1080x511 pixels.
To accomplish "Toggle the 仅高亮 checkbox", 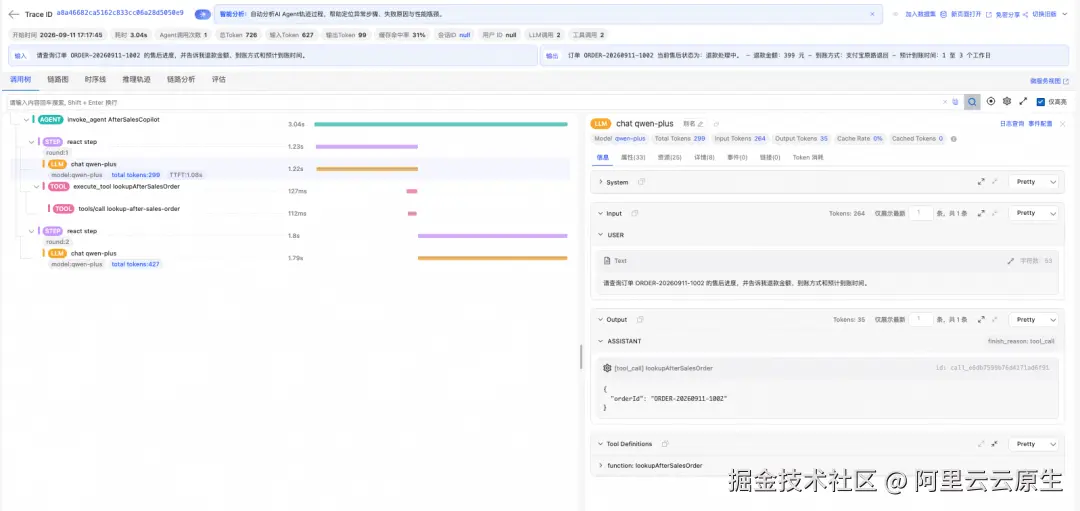I will click(x=1041, y=102).
